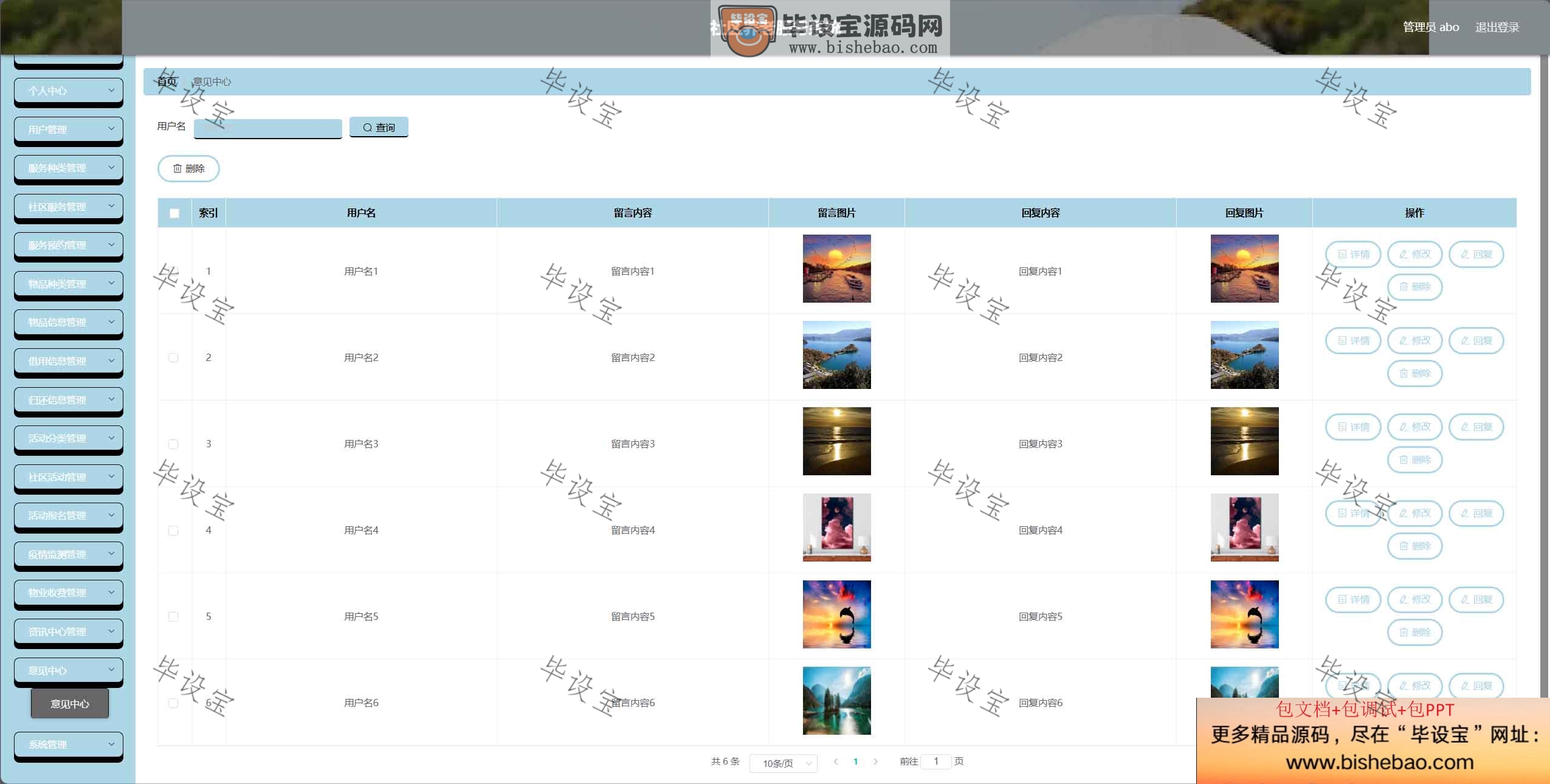This screenshot has width=1550, height=784.
Task: Click 删除 for row 用户名1
Action: 1414,286
